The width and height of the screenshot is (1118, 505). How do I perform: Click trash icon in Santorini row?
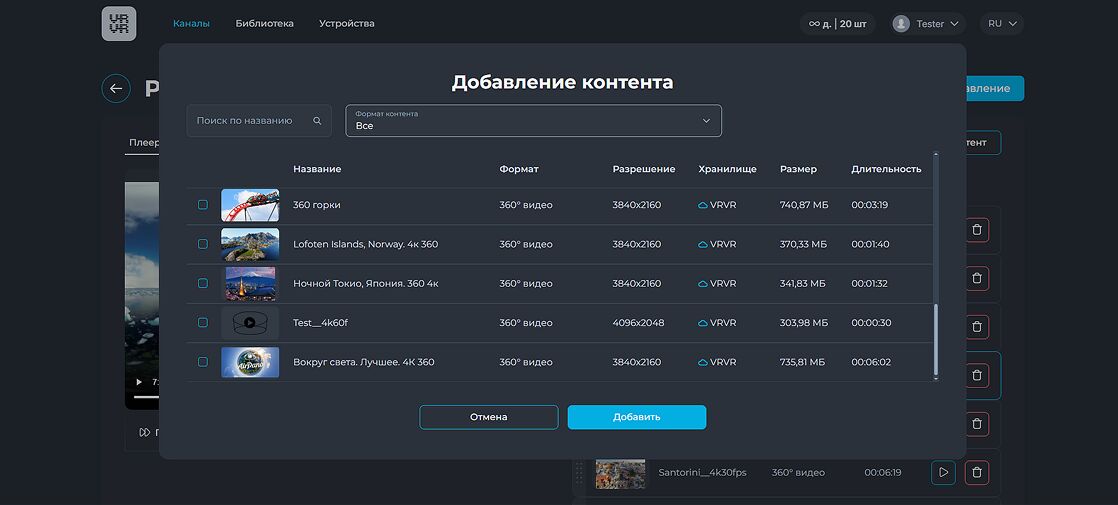(x=977, y=472)
